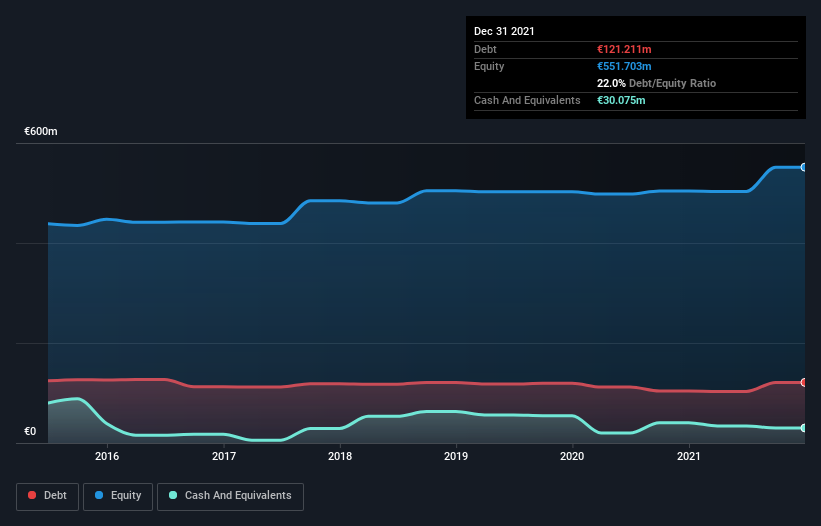Viewport: 821px width, 526px height.
Task: Select the Debt endpoint marker on chart
Action: [804, 383]
